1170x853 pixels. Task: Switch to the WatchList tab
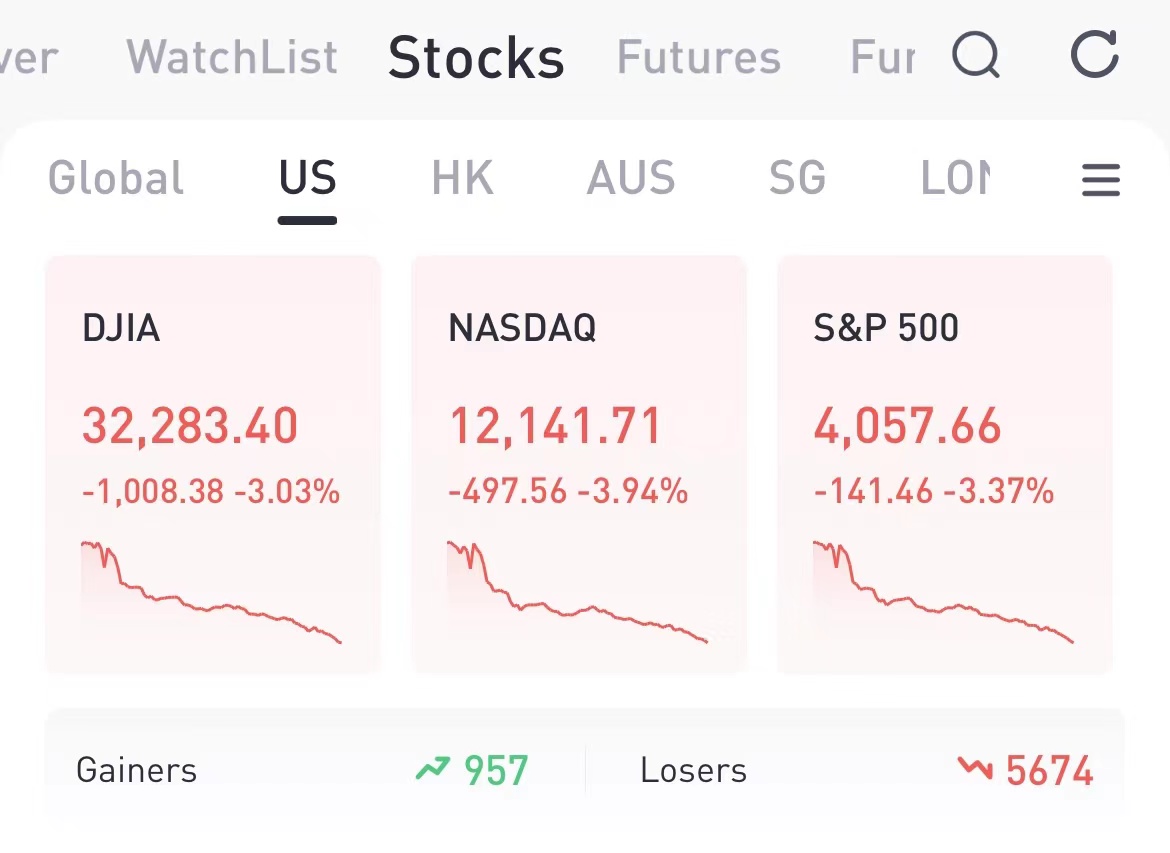coord(232,57)
